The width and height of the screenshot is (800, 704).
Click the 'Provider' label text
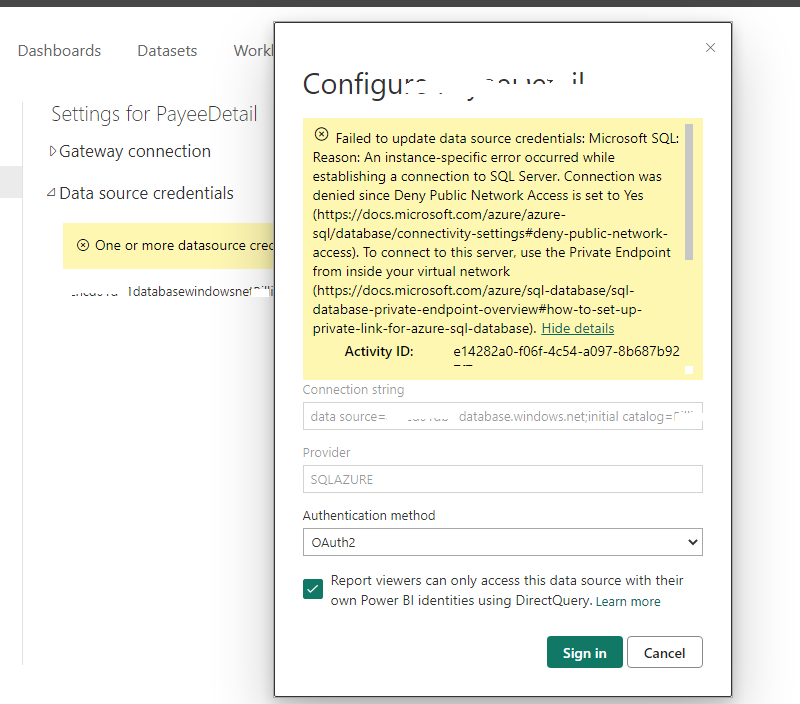(327, 452)
